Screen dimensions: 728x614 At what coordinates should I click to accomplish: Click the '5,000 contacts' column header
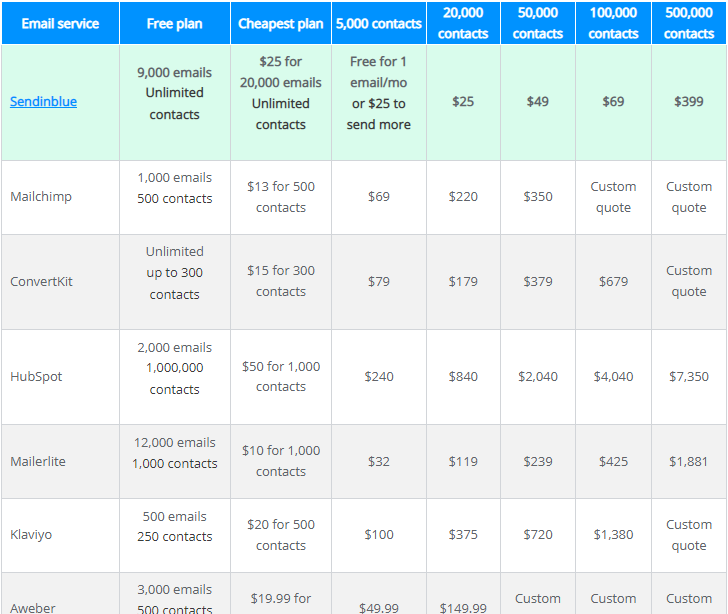(x=379, y=23)
